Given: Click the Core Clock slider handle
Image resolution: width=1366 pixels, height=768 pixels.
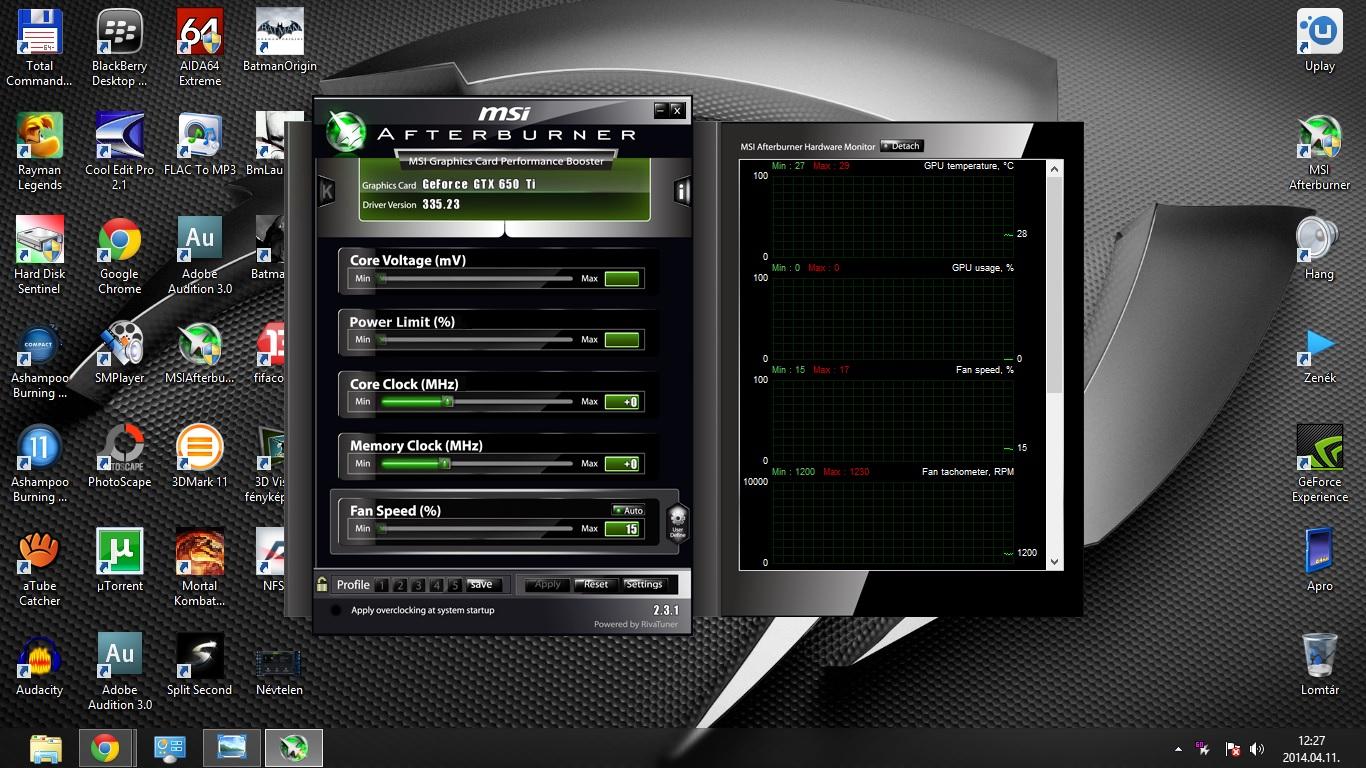Looking at the screenshot, I should (448, 402).
